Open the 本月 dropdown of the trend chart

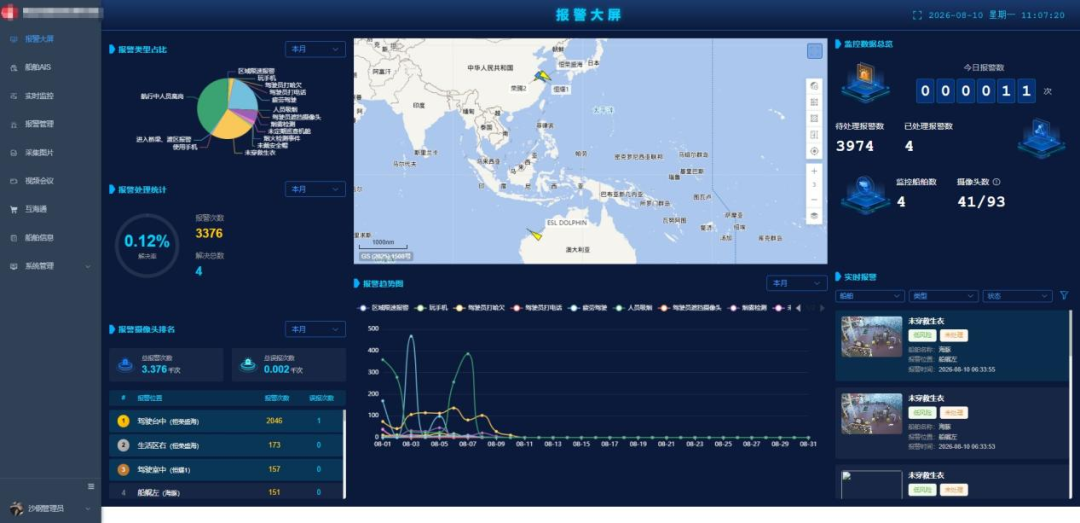(797, 283)
